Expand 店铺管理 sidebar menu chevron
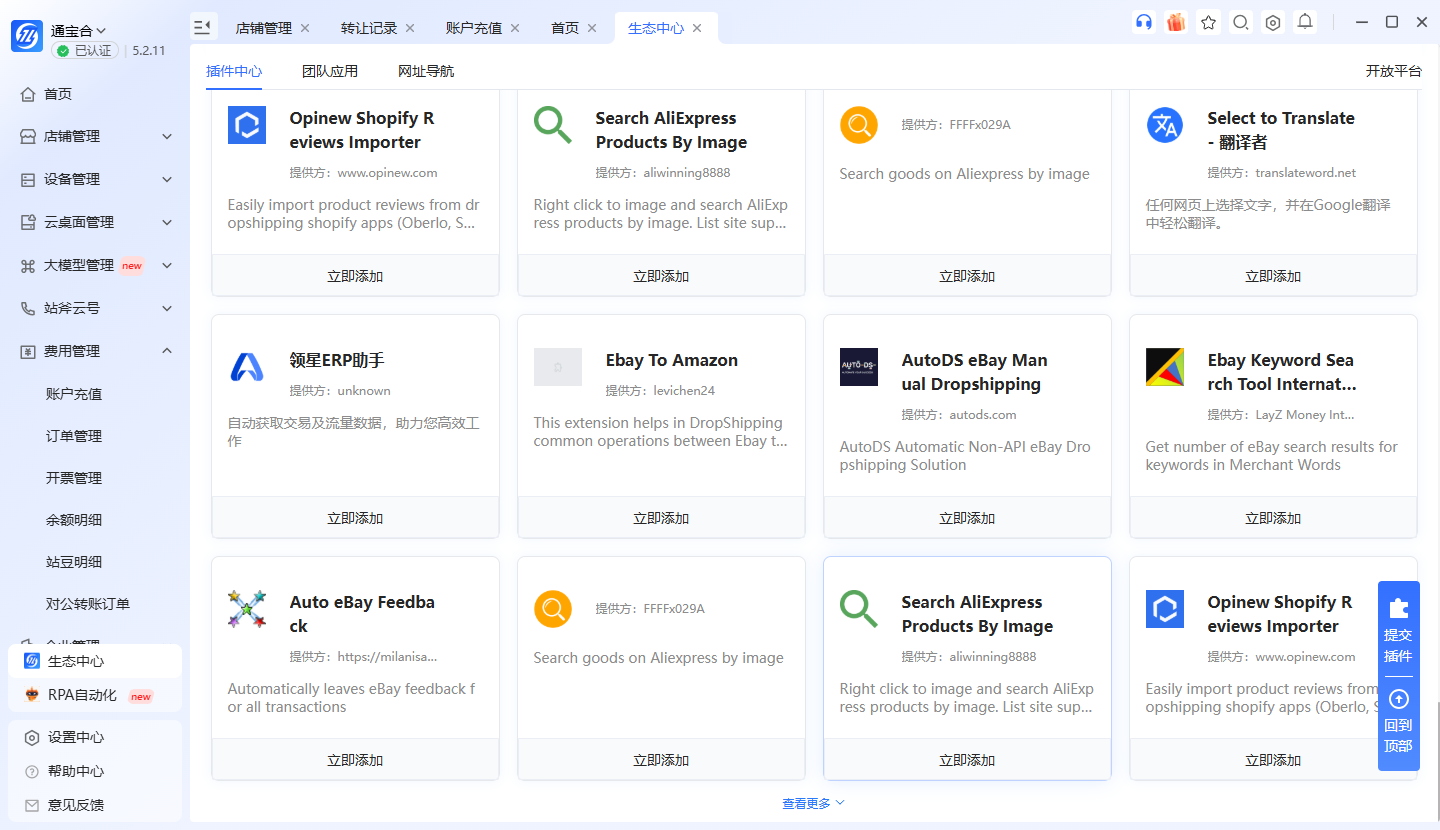Viewport: 1440px width, 830px height. [x=167, y=136]
